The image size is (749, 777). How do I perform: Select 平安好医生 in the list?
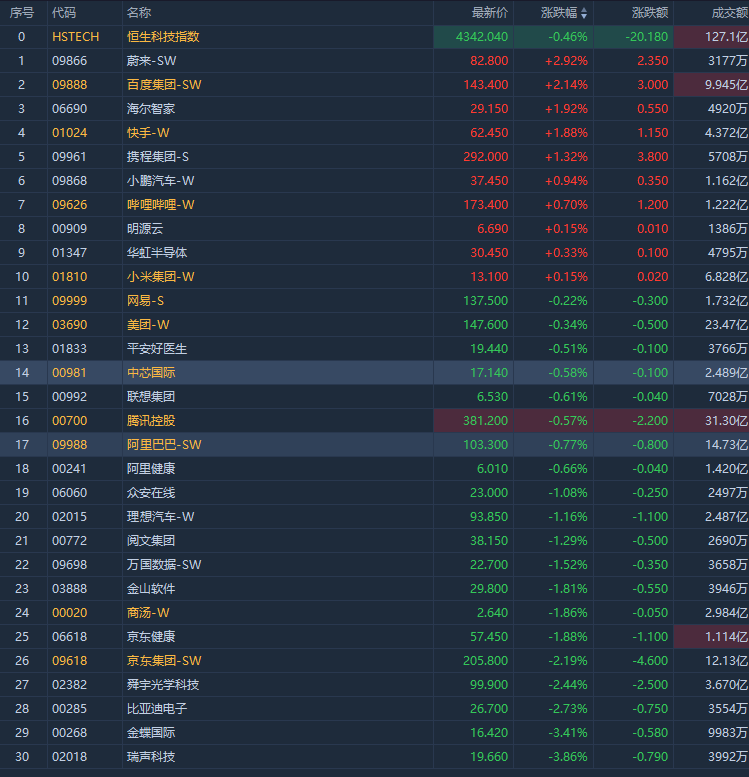tap(157, 349)
